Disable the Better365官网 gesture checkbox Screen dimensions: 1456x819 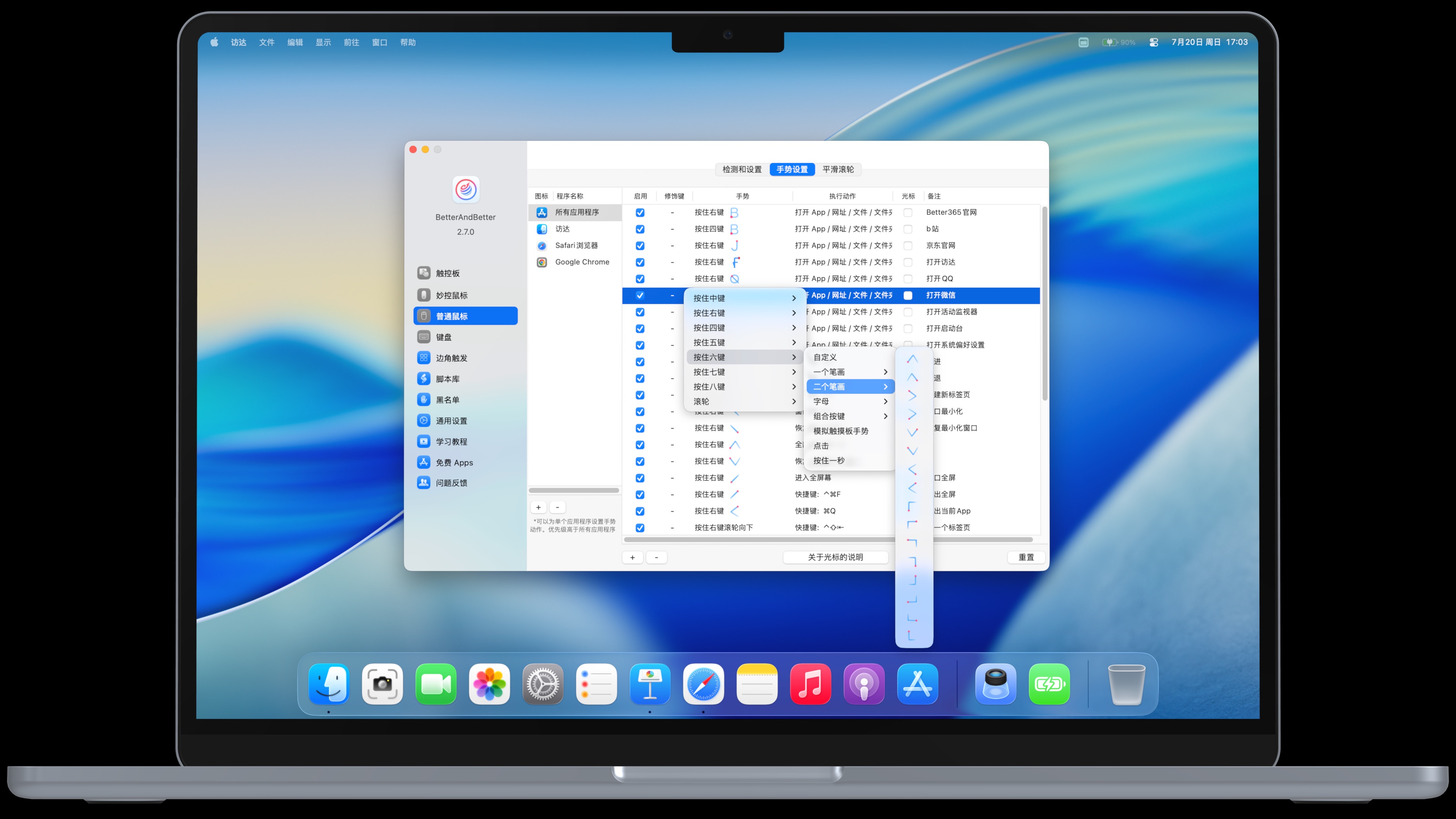[x=640, y=212]
